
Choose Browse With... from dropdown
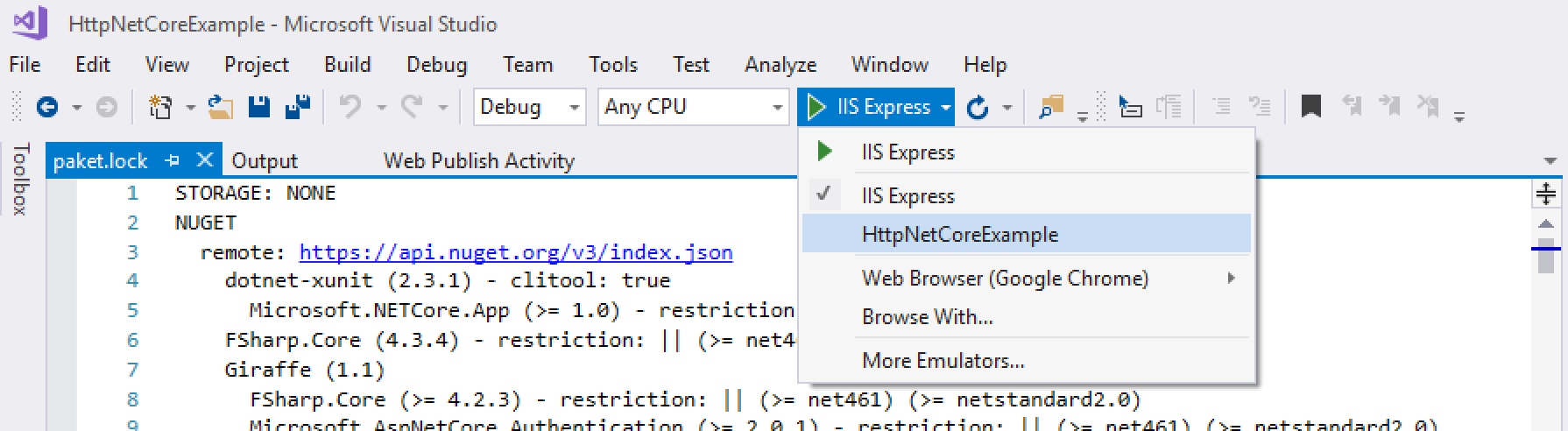tap(1027, 316)
